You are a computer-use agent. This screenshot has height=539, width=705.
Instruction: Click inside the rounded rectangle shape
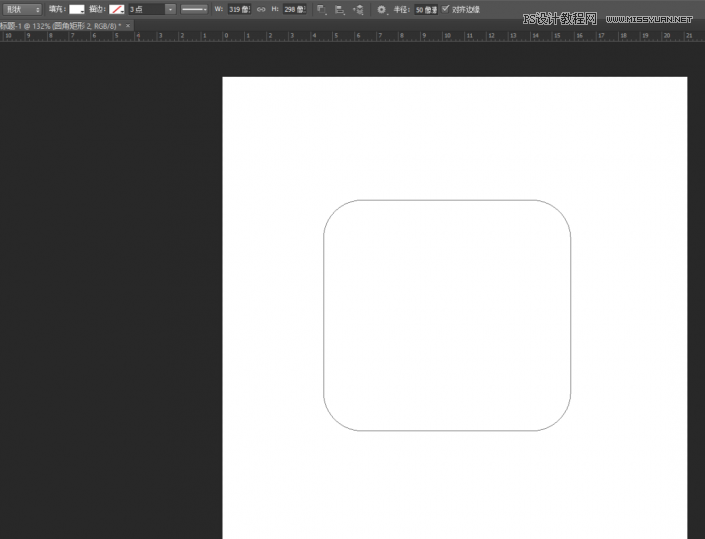pos(447,315)
